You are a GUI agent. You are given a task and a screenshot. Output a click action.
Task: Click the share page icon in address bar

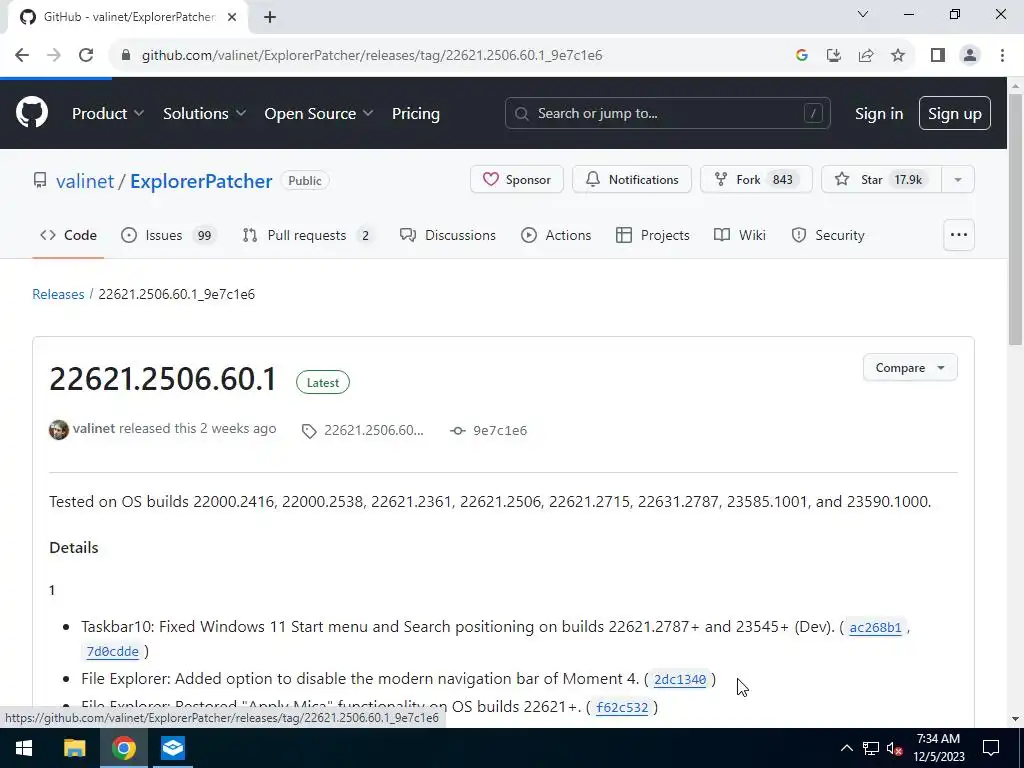coord(866,55)
